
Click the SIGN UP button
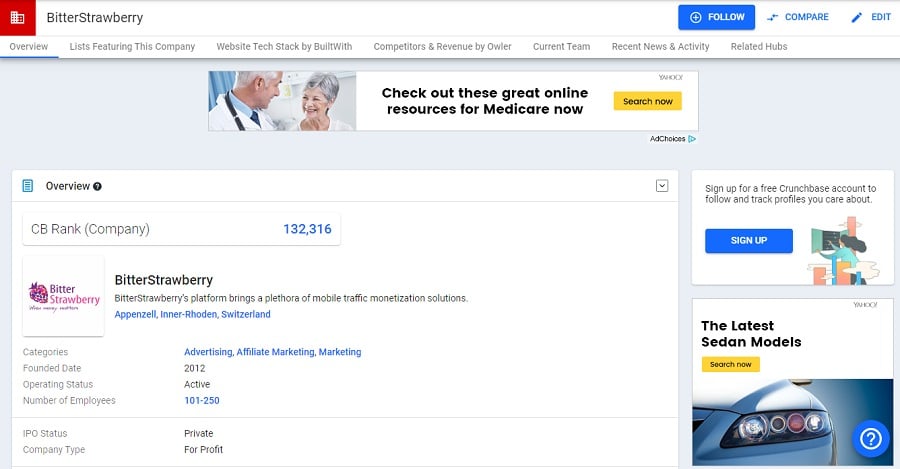click(748, 241)
